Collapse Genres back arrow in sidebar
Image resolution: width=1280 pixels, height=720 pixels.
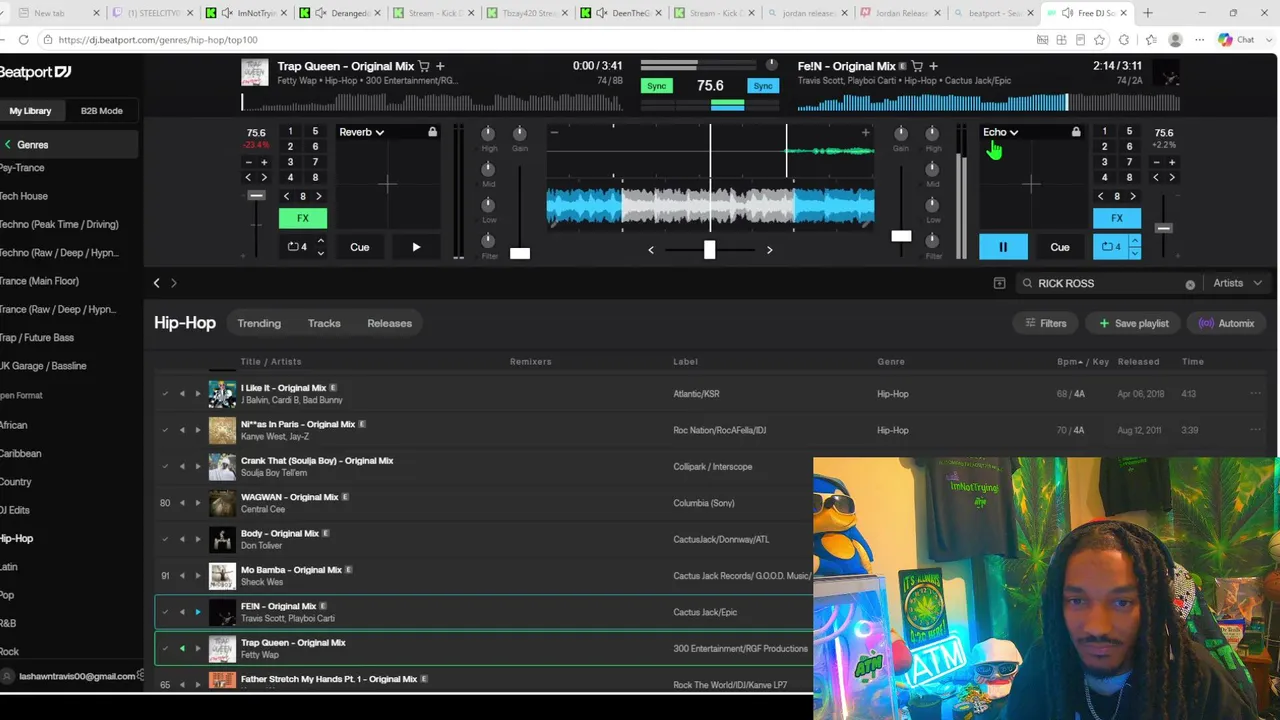pos(8,145)
